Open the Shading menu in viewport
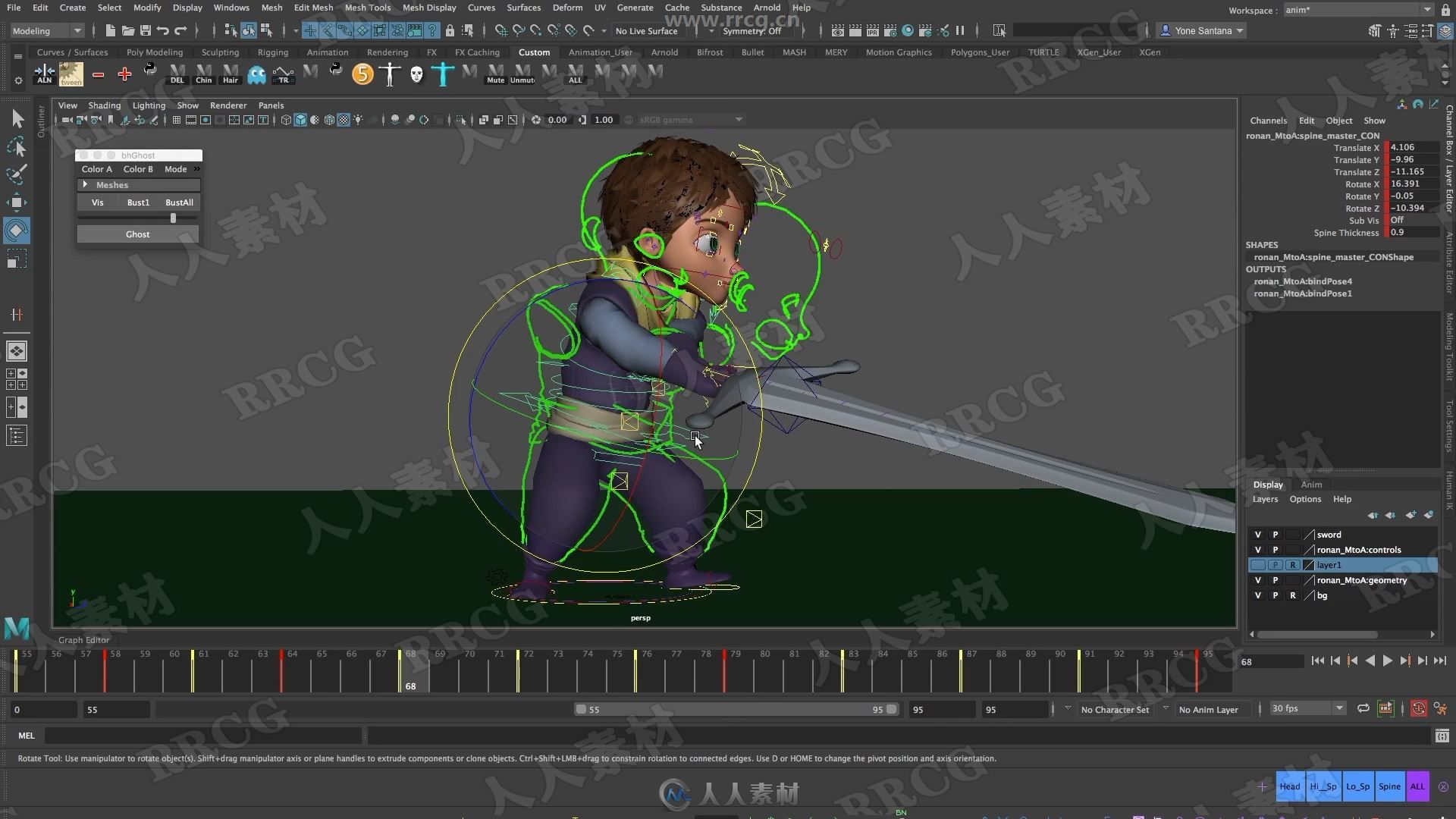This screenshot has height=819, width=1456. tap(104, 105)
